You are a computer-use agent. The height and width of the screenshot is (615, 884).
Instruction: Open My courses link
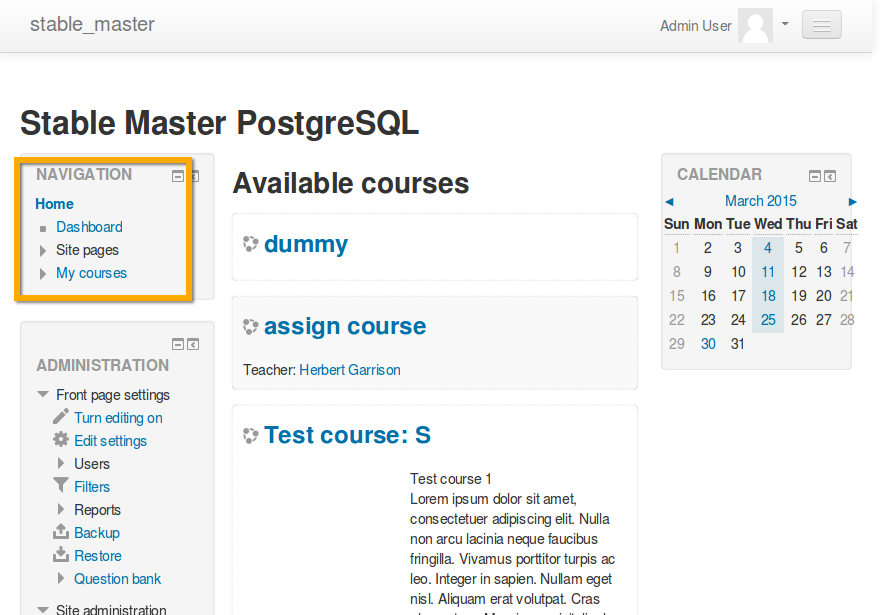tap(91, 273)
